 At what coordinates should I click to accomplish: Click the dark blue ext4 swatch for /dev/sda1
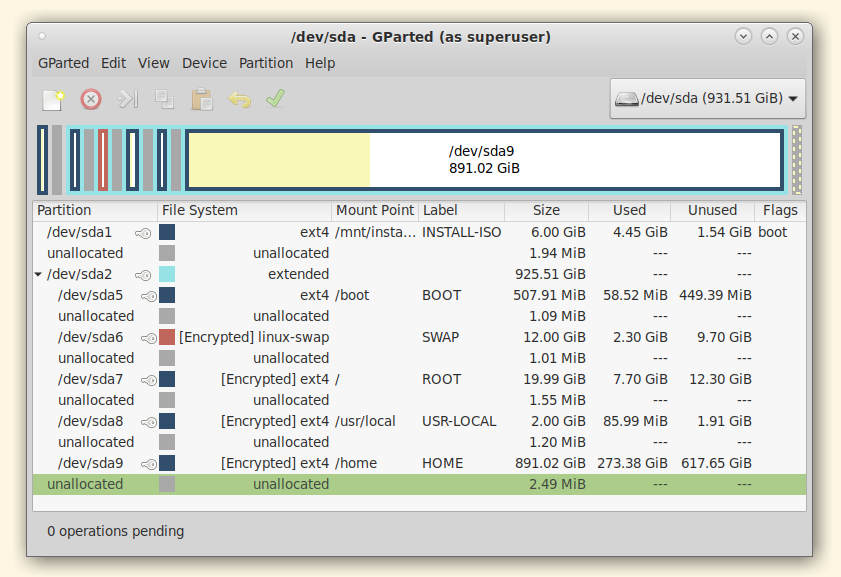point(167,232)
